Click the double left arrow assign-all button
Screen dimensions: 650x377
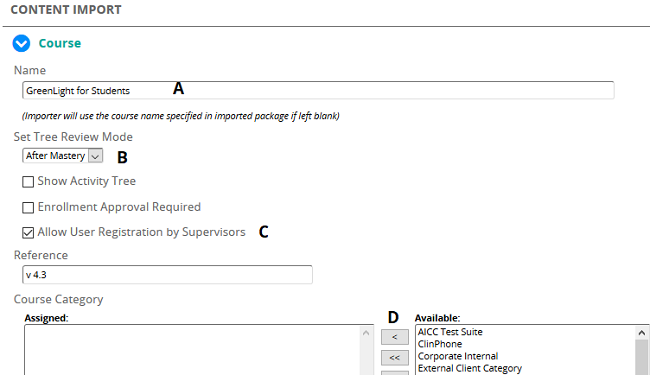point(395,358)
